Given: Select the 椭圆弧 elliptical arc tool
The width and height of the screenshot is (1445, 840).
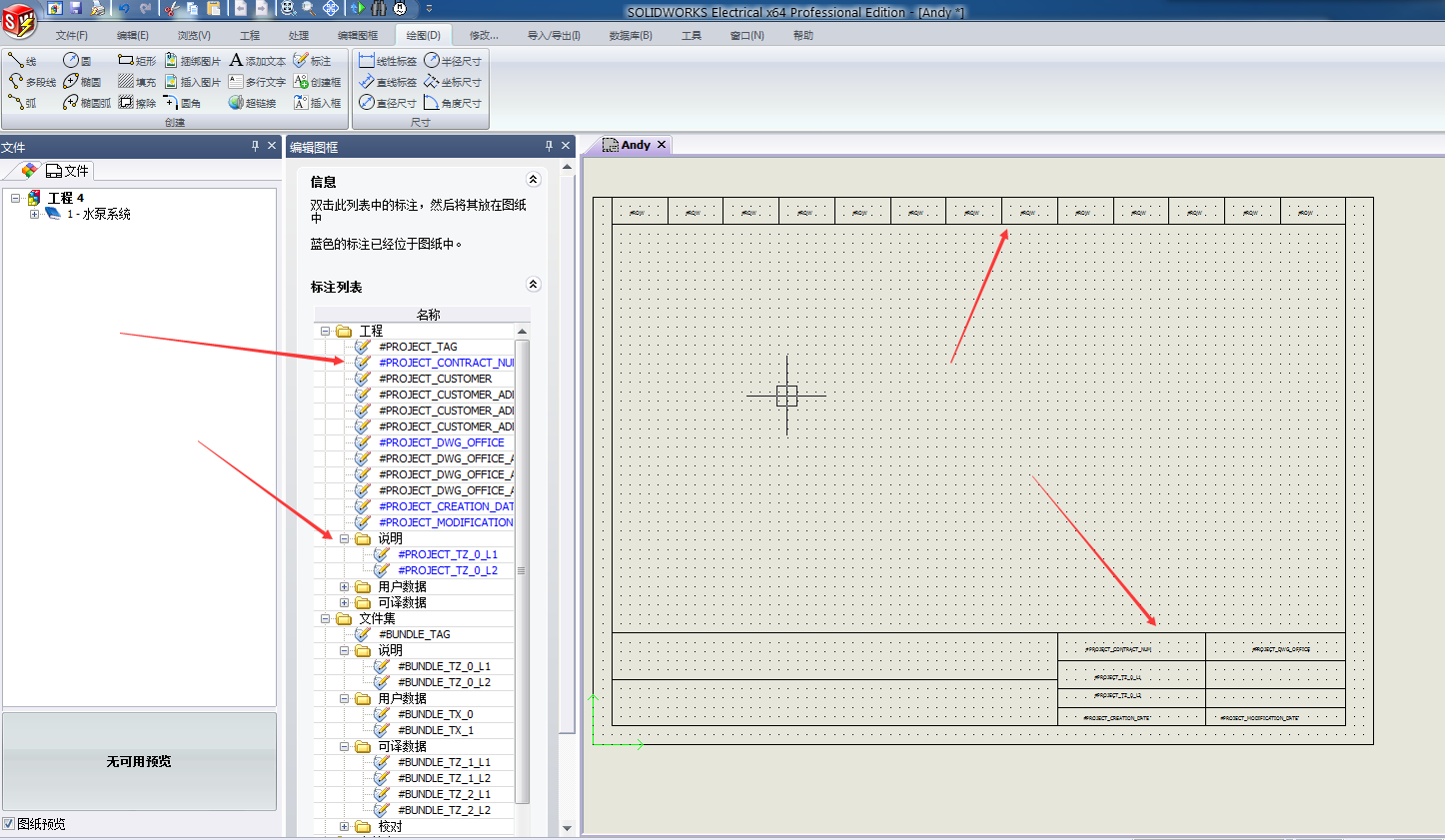Looking at the screenshot, I should coord(87,103).
